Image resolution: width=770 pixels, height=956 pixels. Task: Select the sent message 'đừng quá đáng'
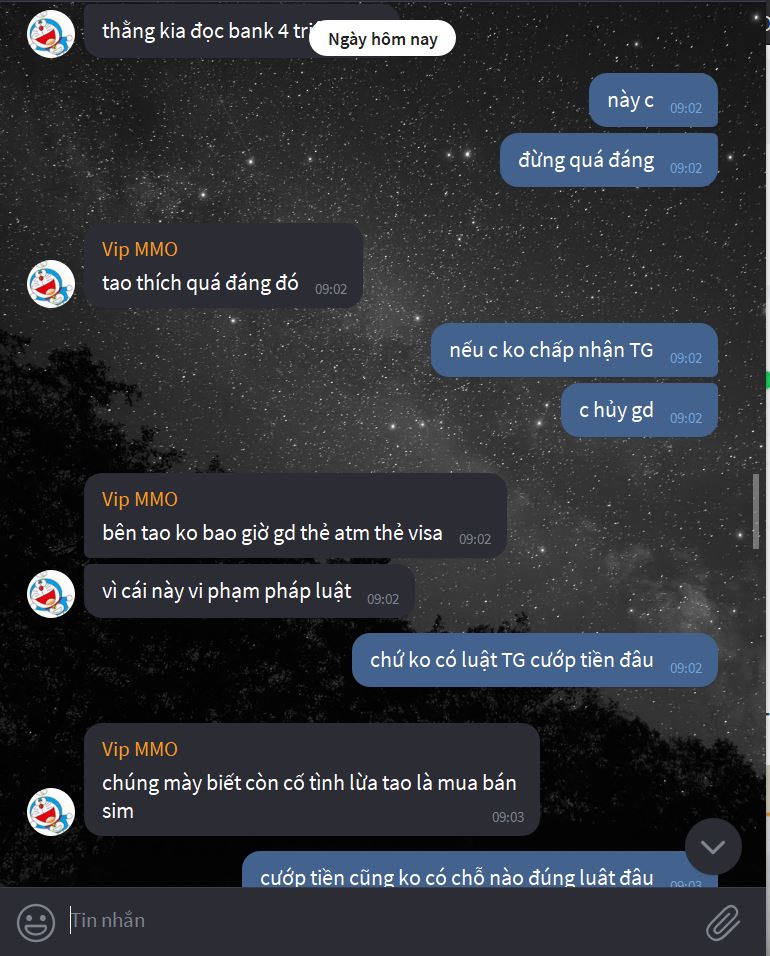pyautogui.click(x=608, y=160)
